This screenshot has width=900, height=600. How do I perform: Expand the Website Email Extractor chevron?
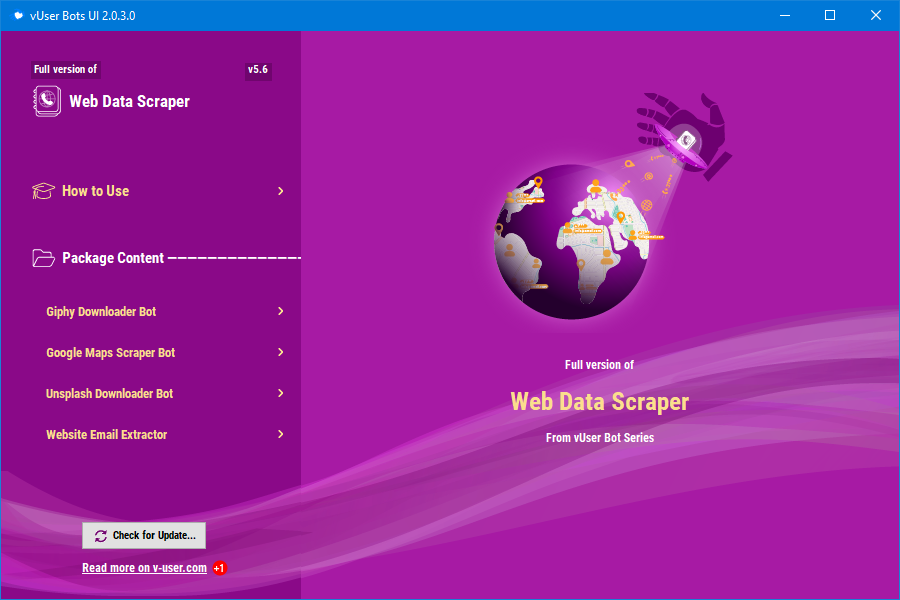(x=281, y=434)
